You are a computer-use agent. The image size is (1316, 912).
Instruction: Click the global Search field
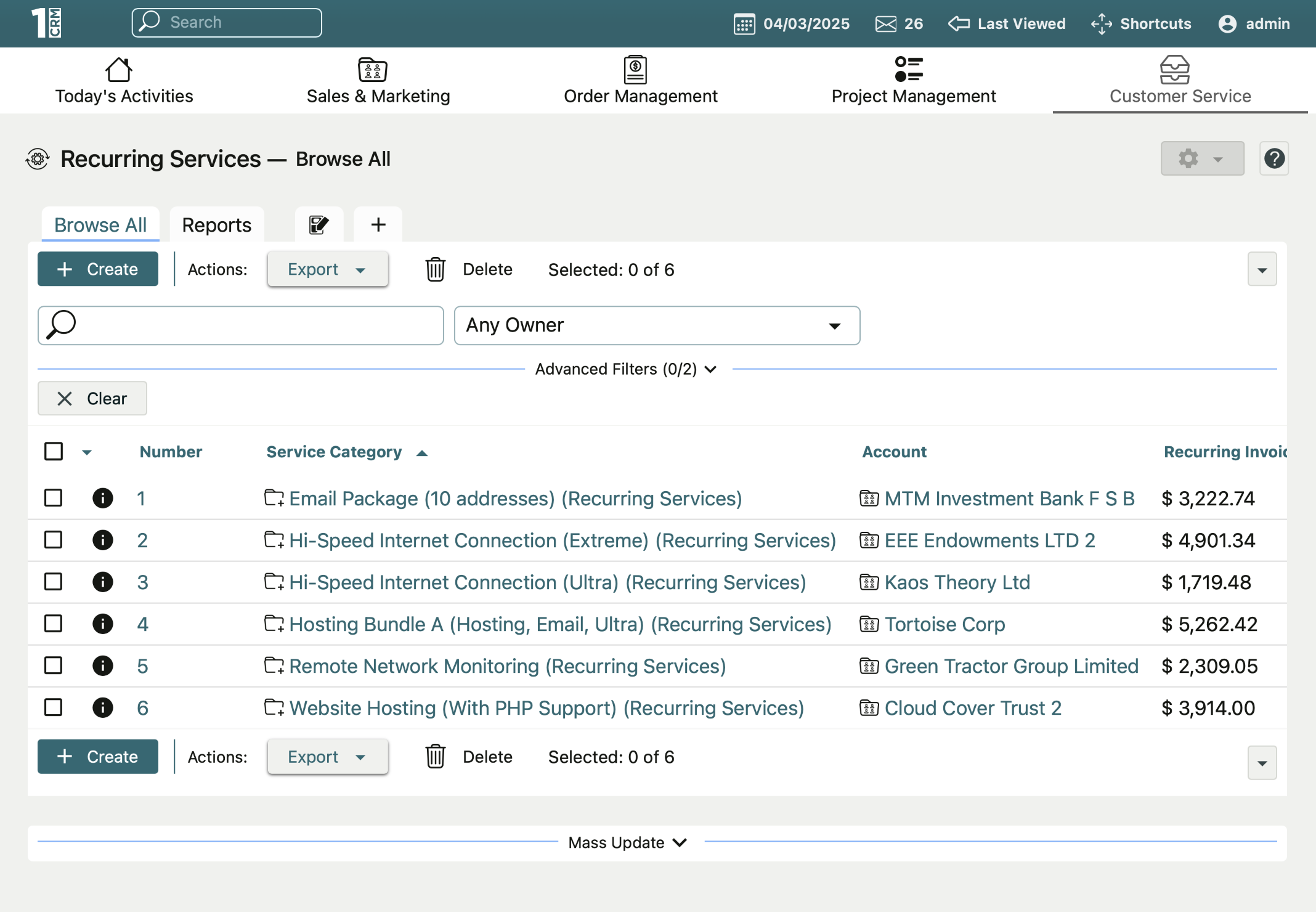tap(227, 23)
